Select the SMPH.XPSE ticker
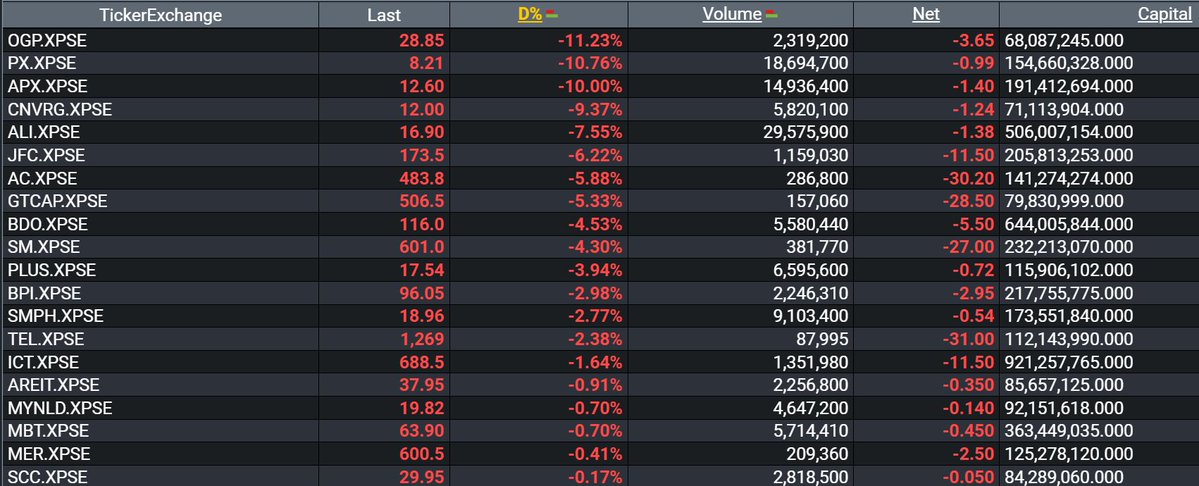This screenshot has width=1199, height=486. point(56,316)
